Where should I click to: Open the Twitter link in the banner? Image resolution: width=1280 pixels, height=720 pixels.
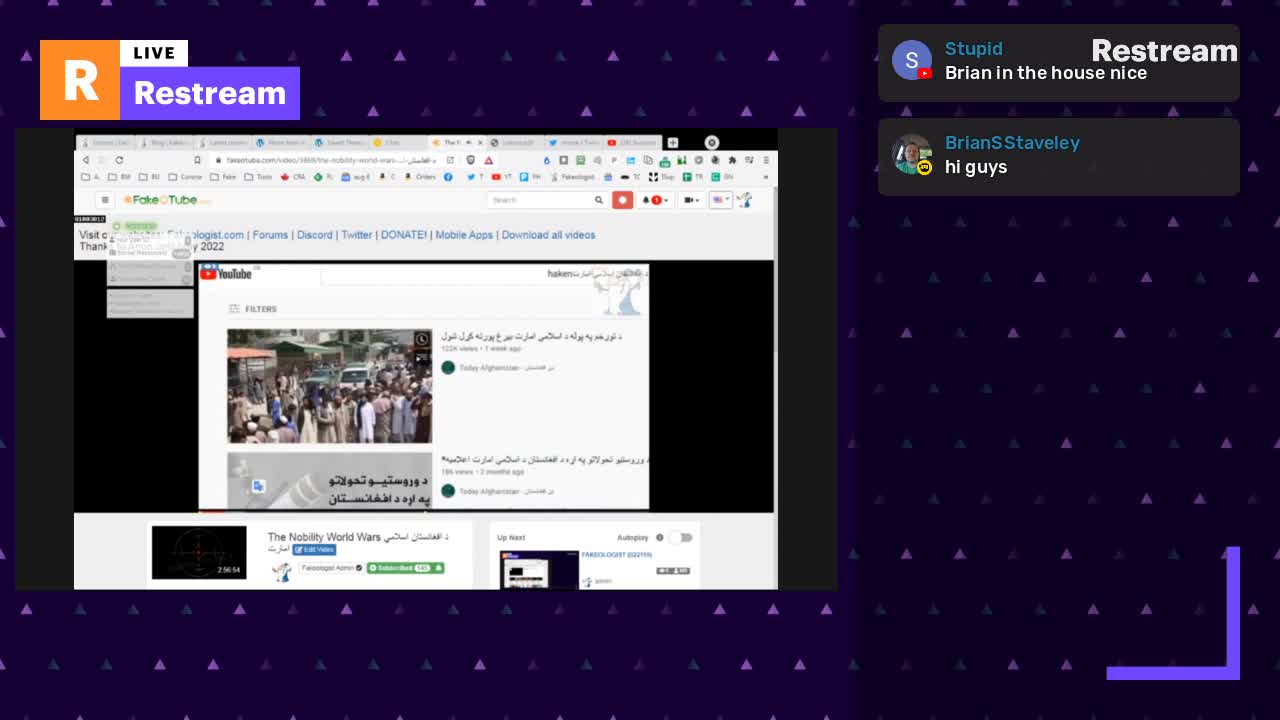tap(357, 235)
